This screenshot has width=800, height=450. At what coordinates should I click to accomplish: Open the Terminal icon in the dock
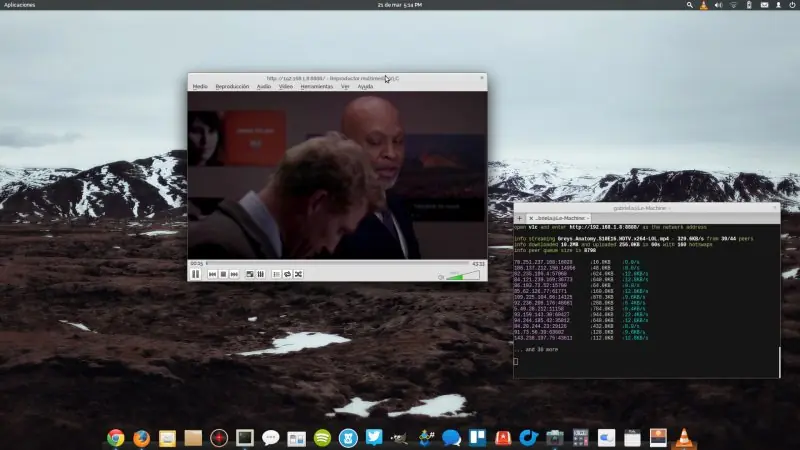coord(245,437)
